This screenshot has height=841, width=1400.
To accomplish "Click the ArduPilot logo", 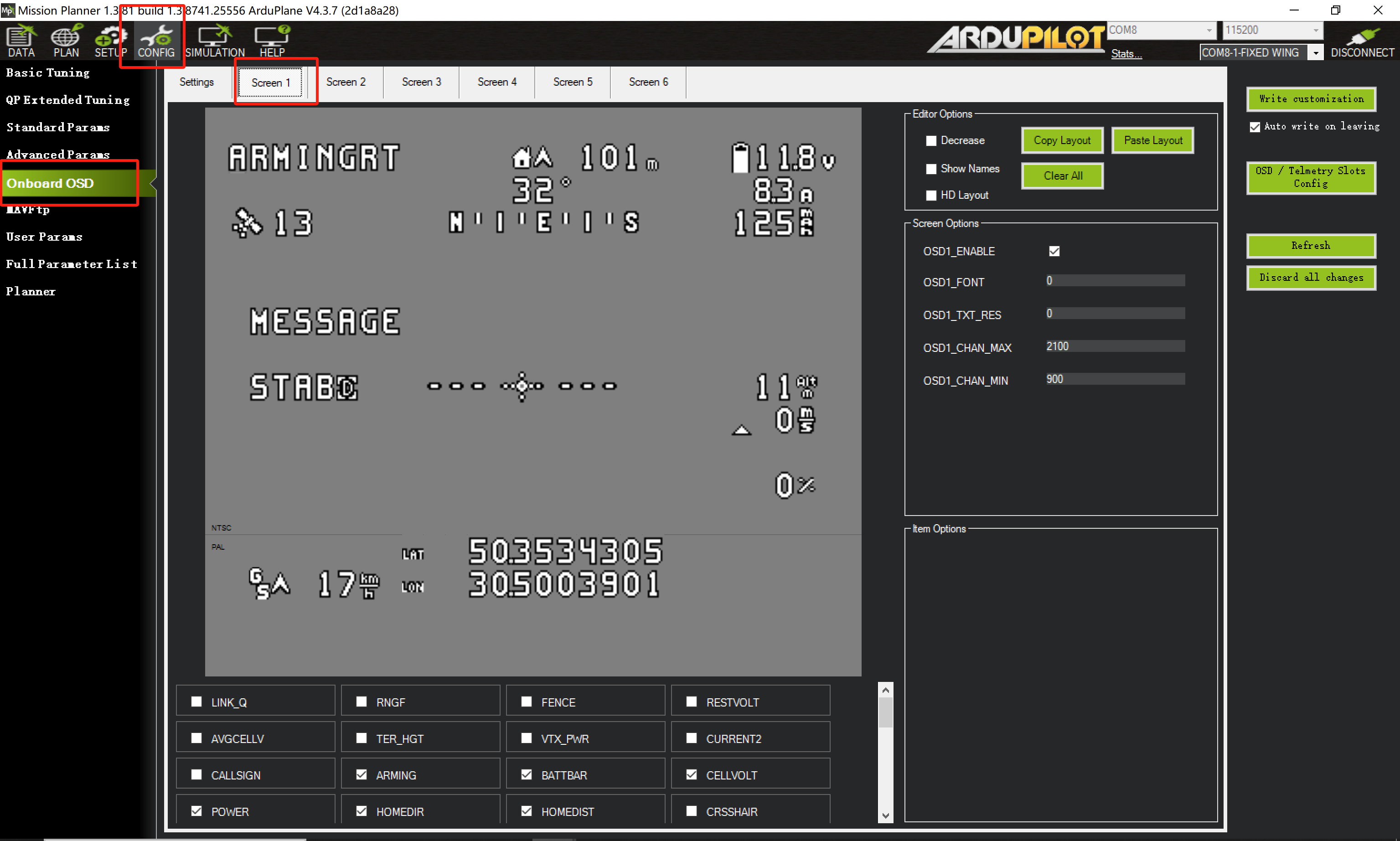I will click(x=1016, y=39).
